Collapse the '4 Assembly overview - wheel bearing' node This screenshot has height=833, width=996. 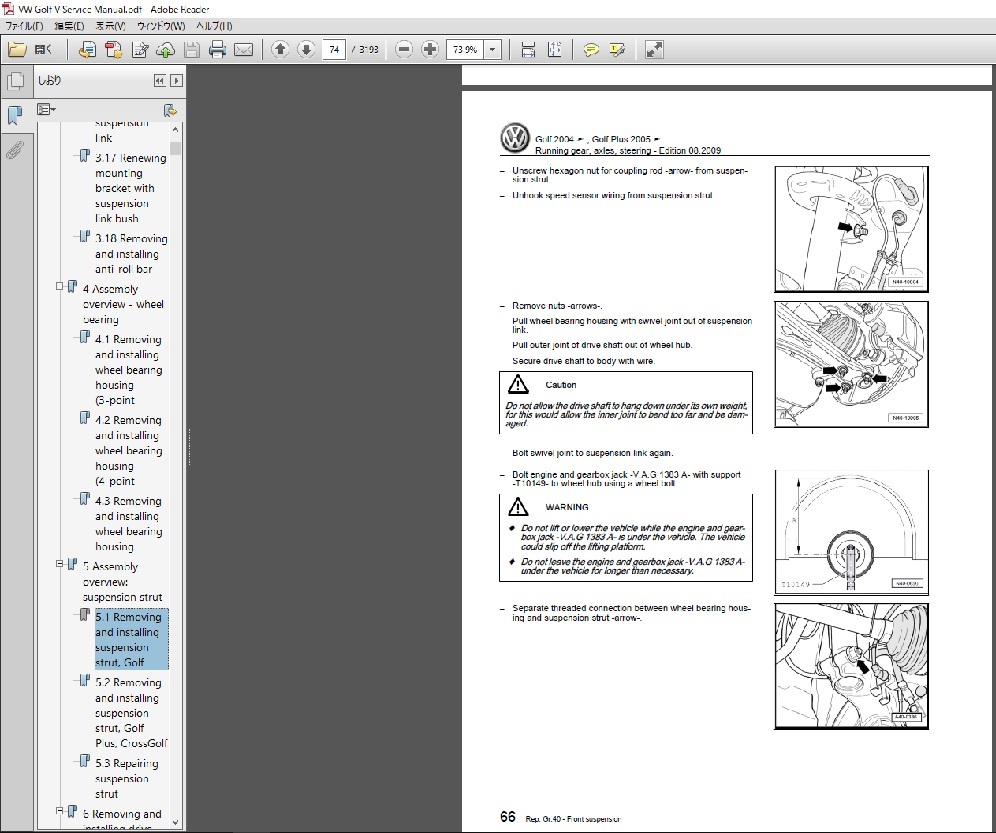coord(59,287)
